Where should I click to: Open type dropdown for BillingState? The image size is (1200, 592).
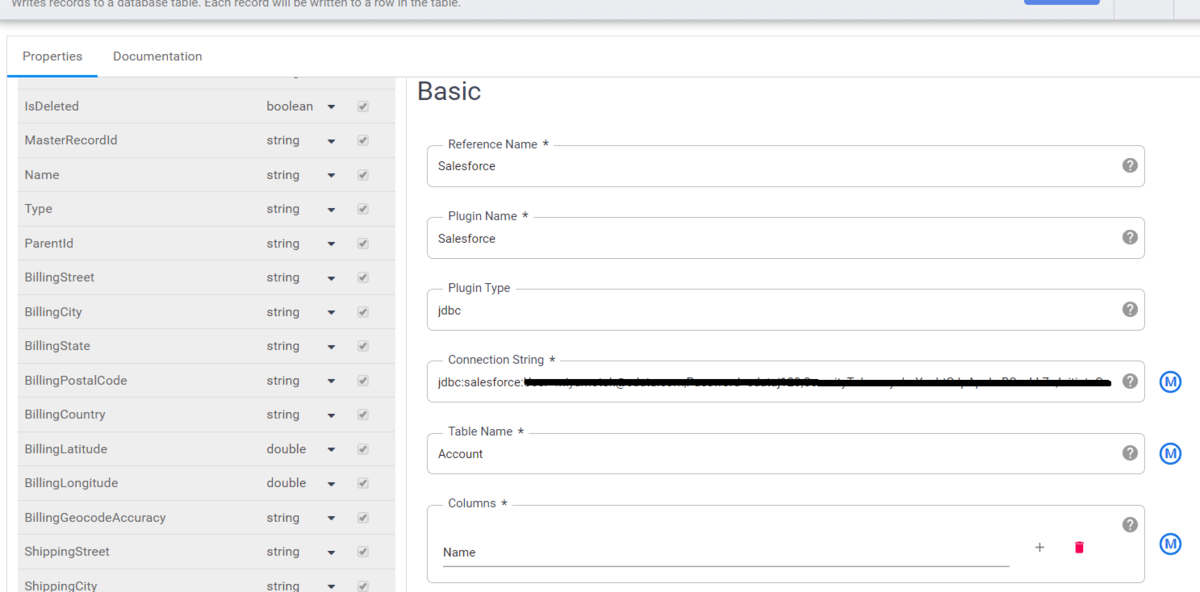coord(301,346)
